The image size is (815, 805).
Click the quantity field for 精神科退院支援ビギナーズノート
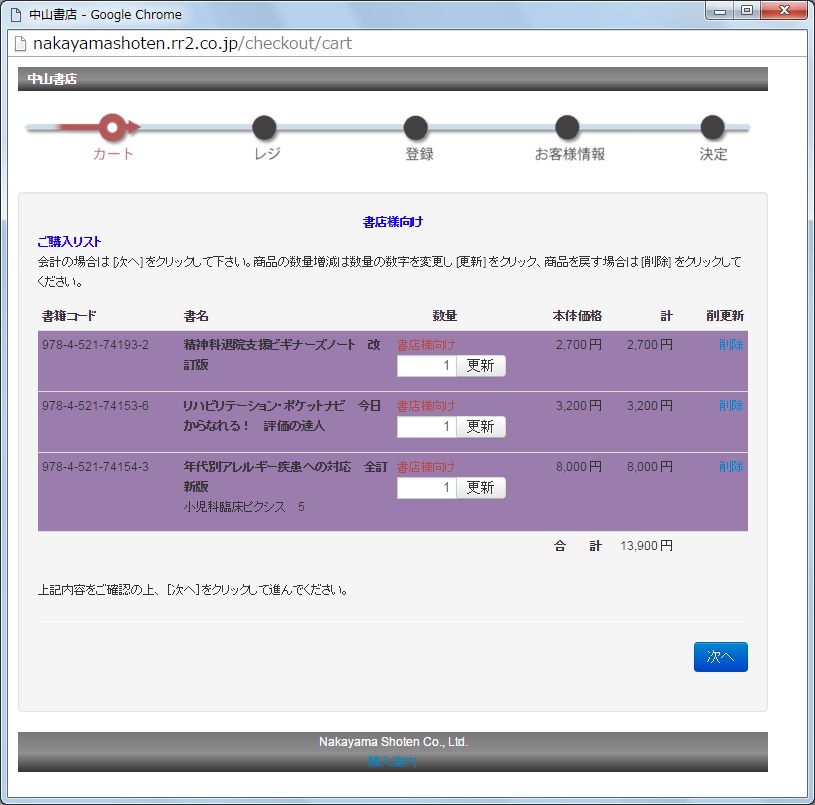pos(424,366)
